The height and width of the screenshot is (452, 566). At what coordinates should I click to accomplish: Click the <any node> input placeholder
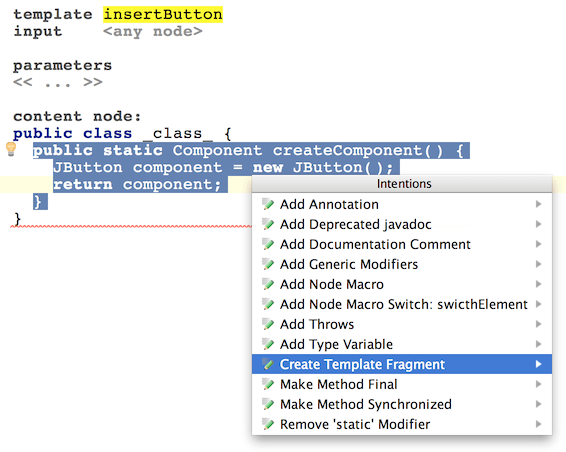tap(153, 31)
